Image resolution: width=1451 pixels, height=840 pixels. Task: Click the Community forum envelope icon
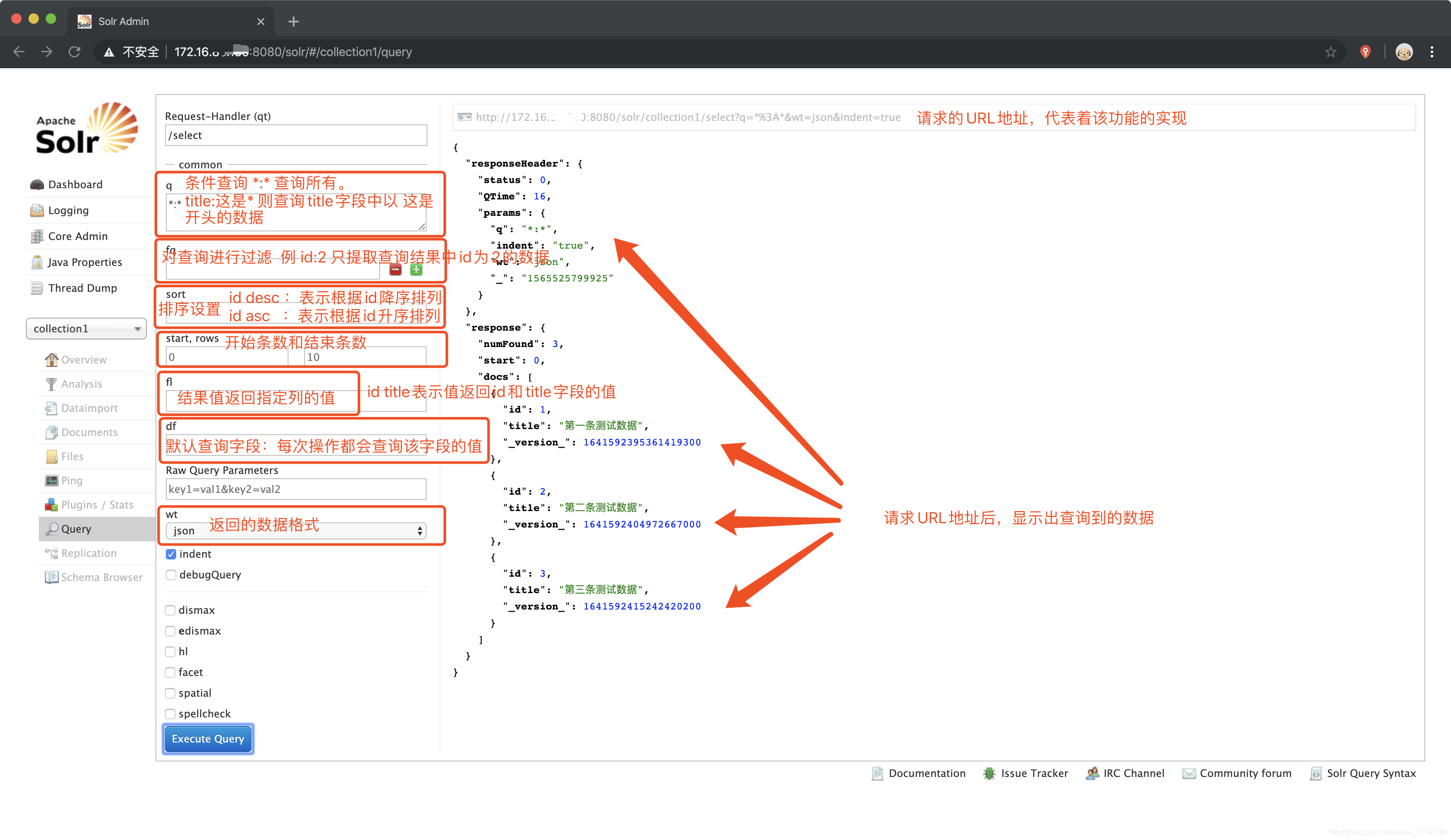1189,773
